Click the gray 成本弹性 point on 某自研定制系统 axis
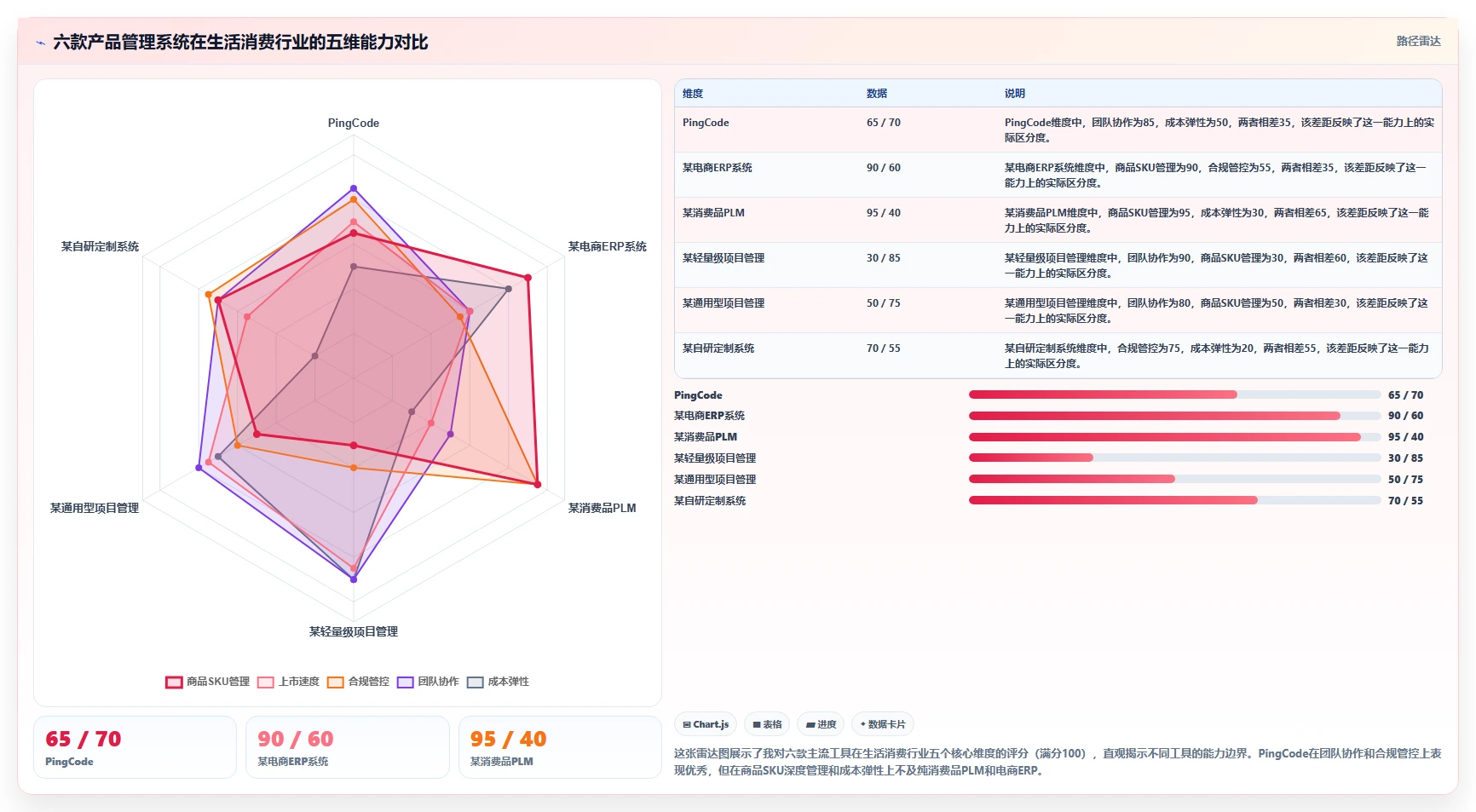Viewport: 1476px width, 812px height. [315, 356]
